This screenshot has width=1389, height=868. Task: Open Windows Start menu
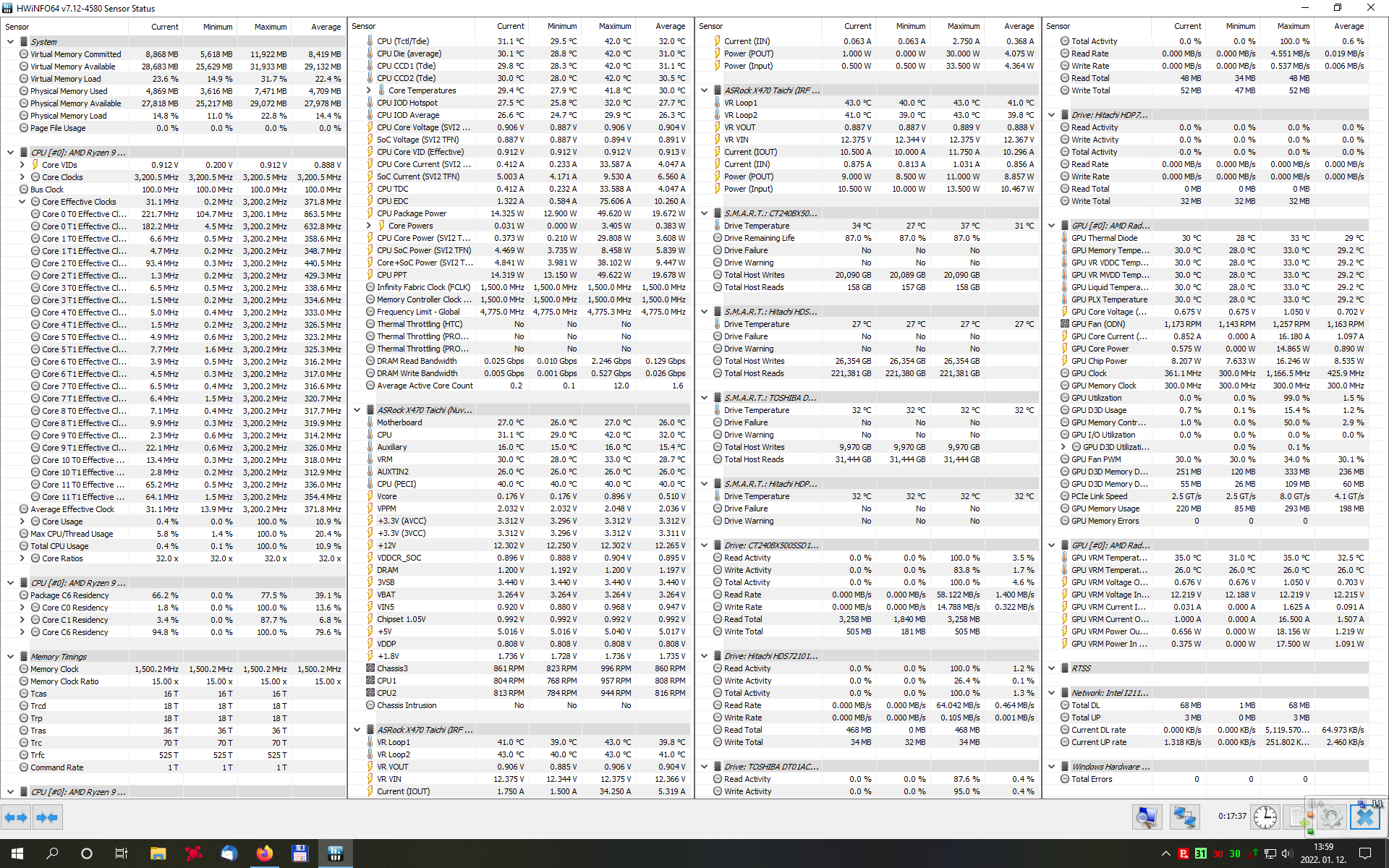(x=17, y=854)
